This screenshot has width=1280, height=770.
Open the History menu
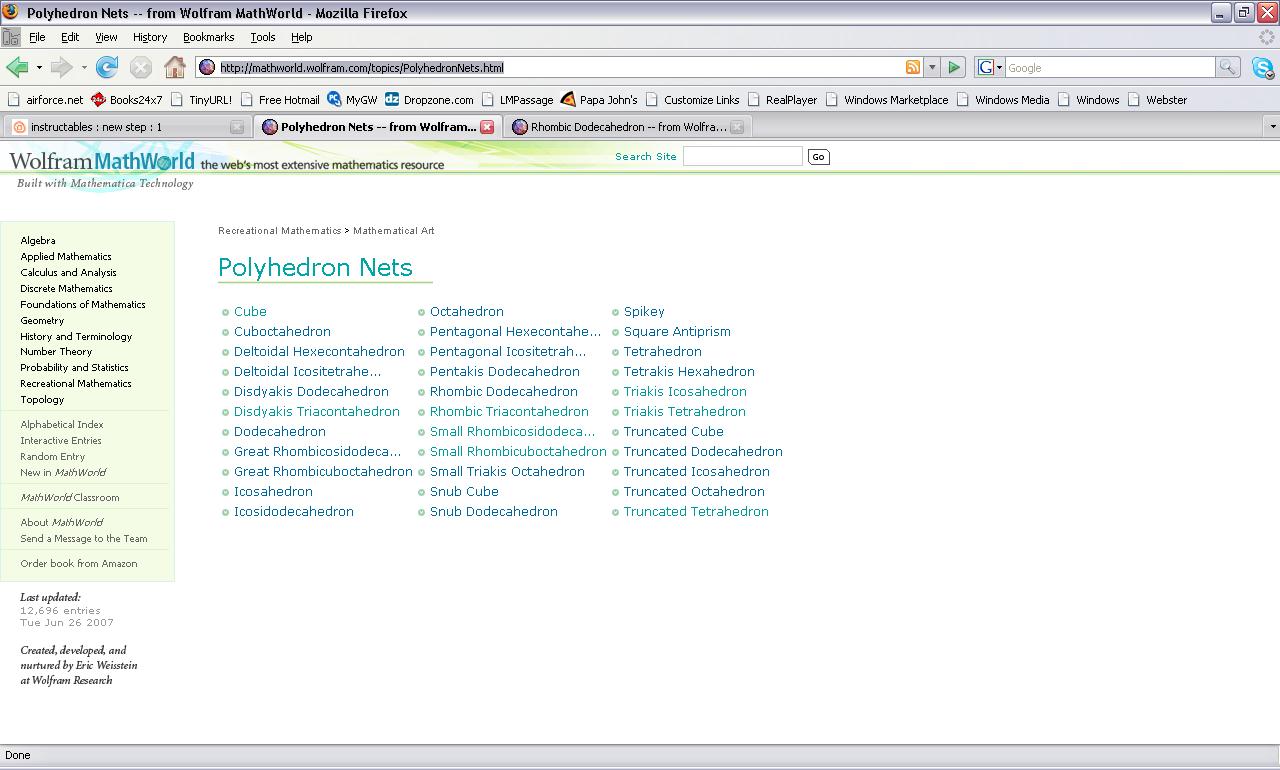coord(150,37)
